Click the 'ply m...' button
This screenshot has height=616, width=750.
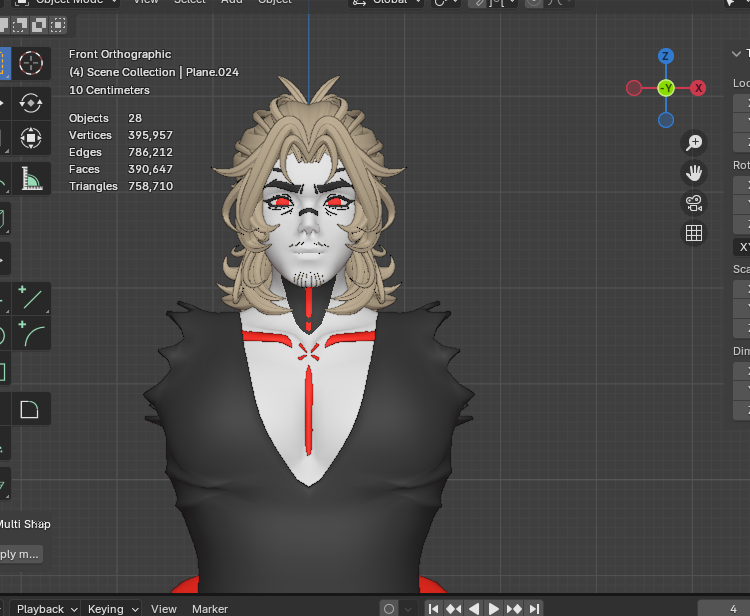pyautogui.click(x=19, y=554)
